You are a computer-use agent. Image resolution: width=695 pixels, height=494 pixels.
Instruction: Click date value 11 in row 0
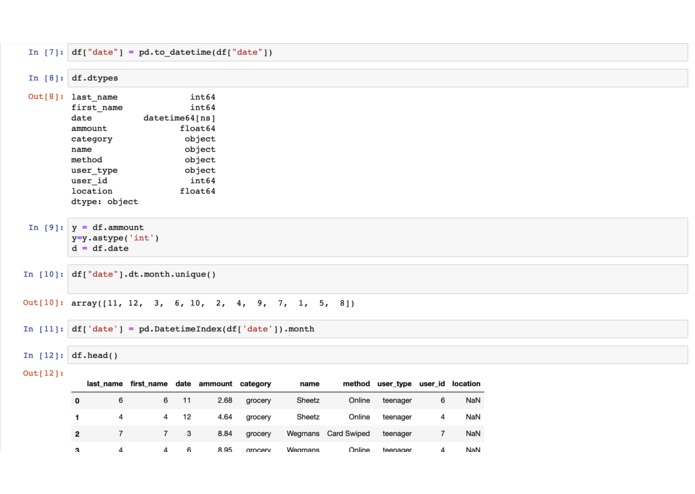187,400
